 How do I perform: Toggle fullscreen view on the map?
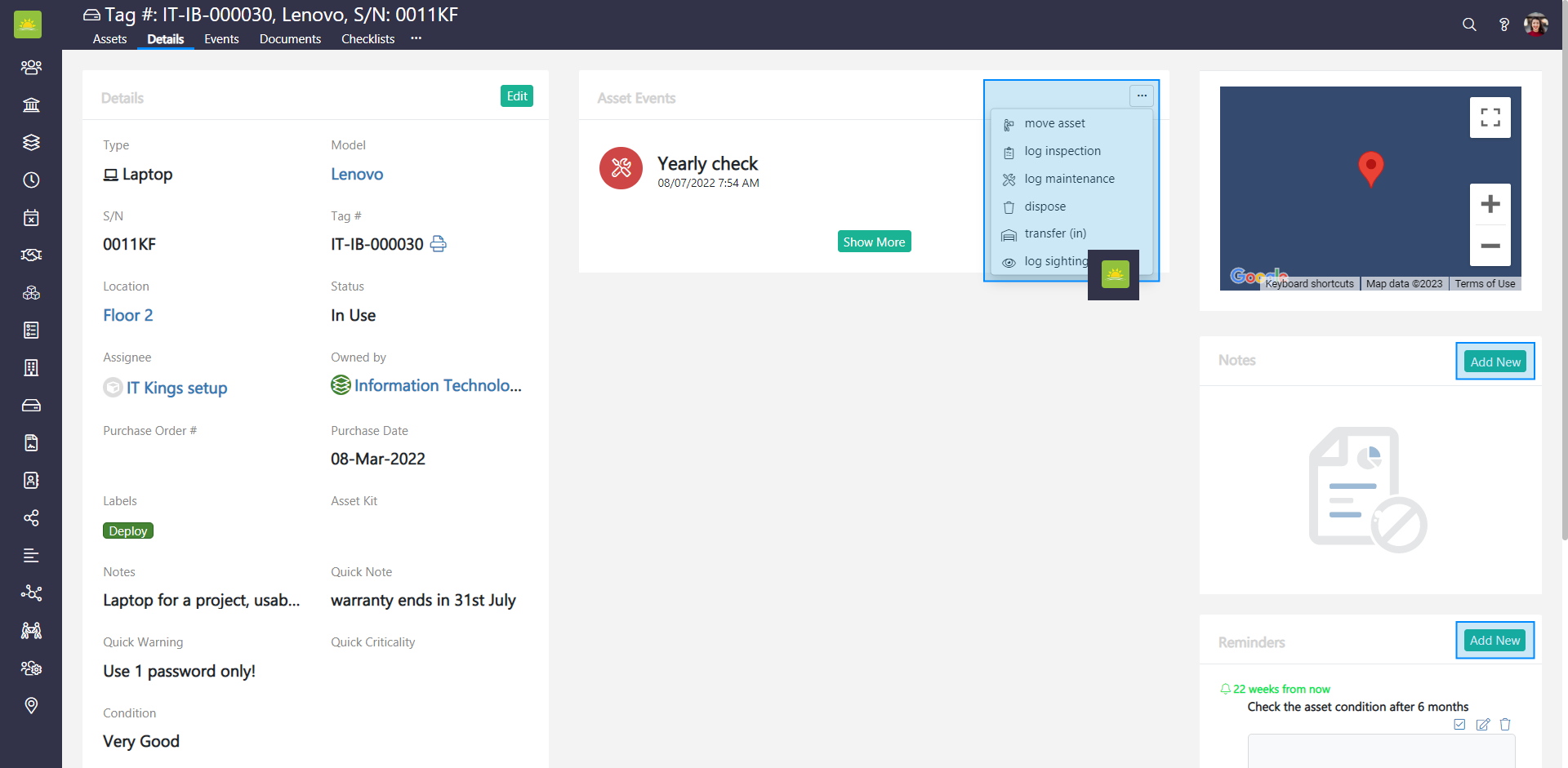(1490, 118)
